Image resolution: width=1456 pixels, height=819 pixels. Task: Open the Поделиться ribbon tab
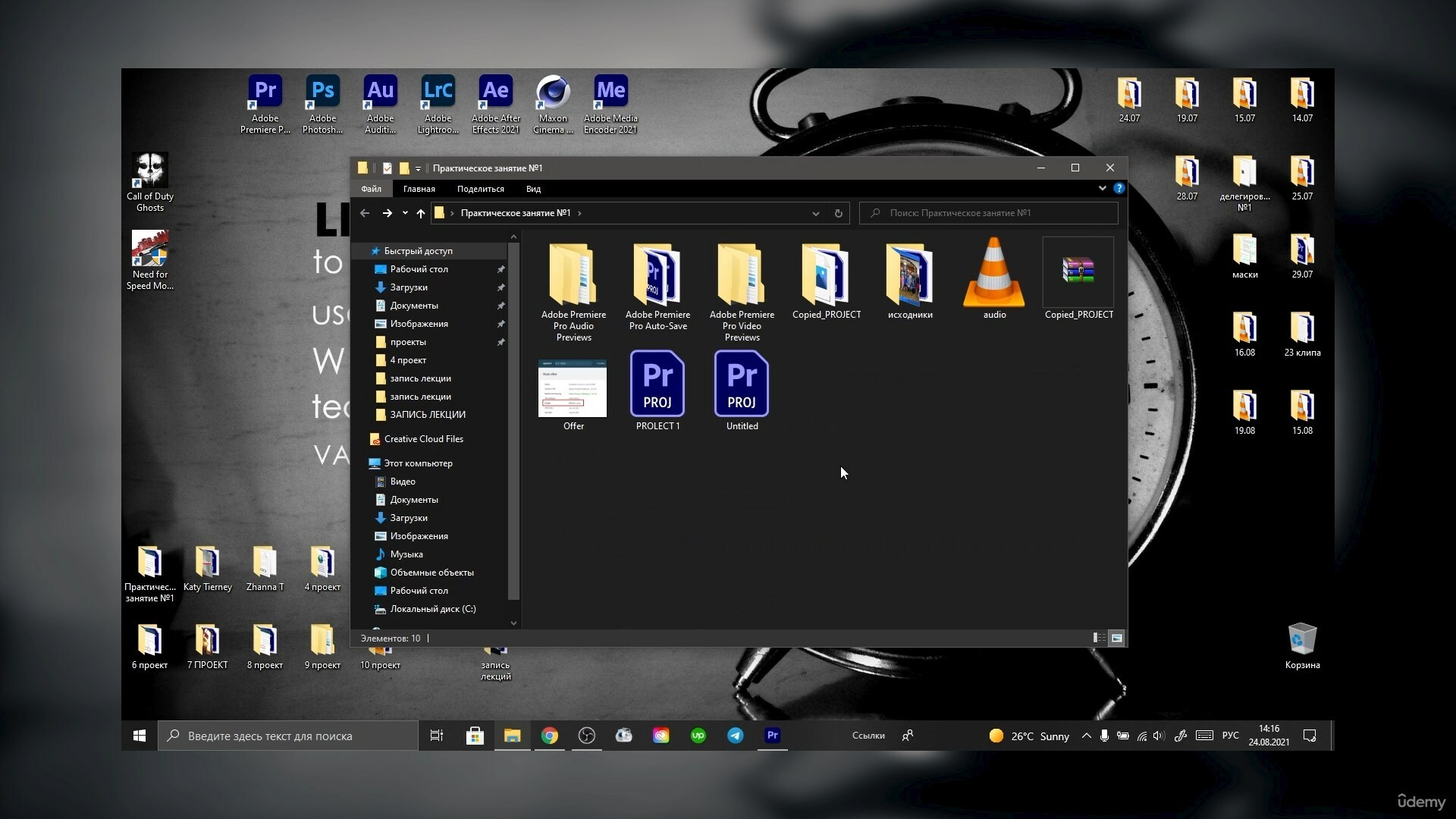[480, 188]
